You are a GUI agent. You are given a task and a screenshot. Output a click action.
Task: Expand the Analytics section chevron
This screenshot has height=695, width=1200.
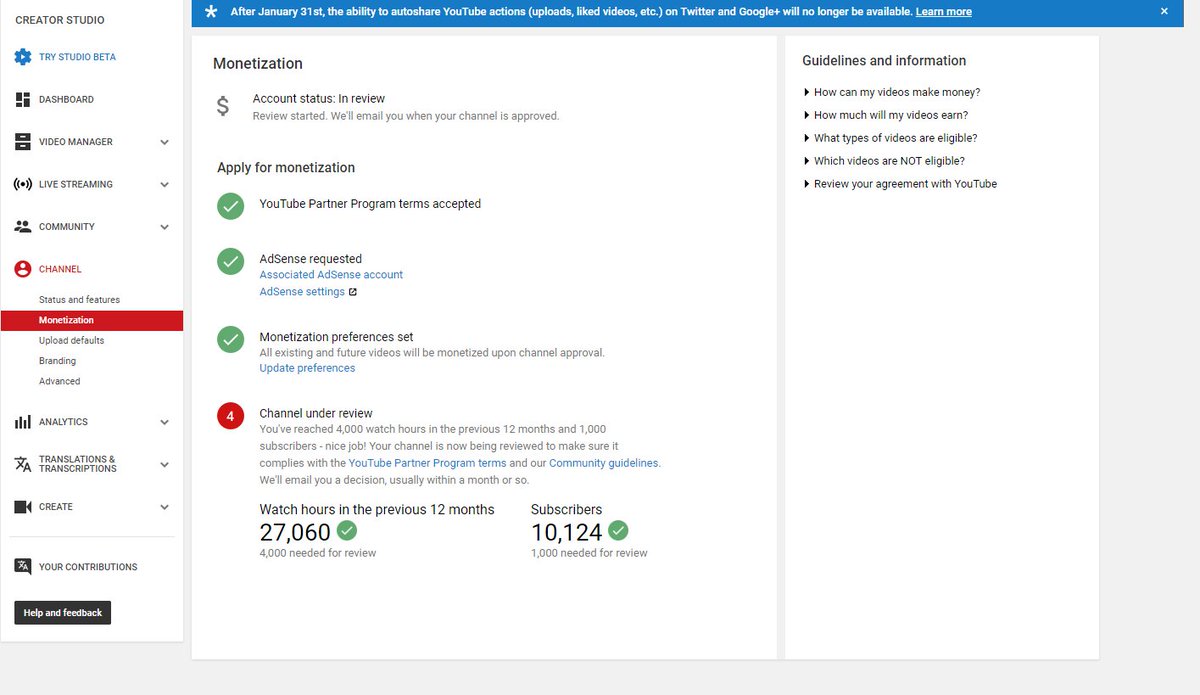[164, 422]
